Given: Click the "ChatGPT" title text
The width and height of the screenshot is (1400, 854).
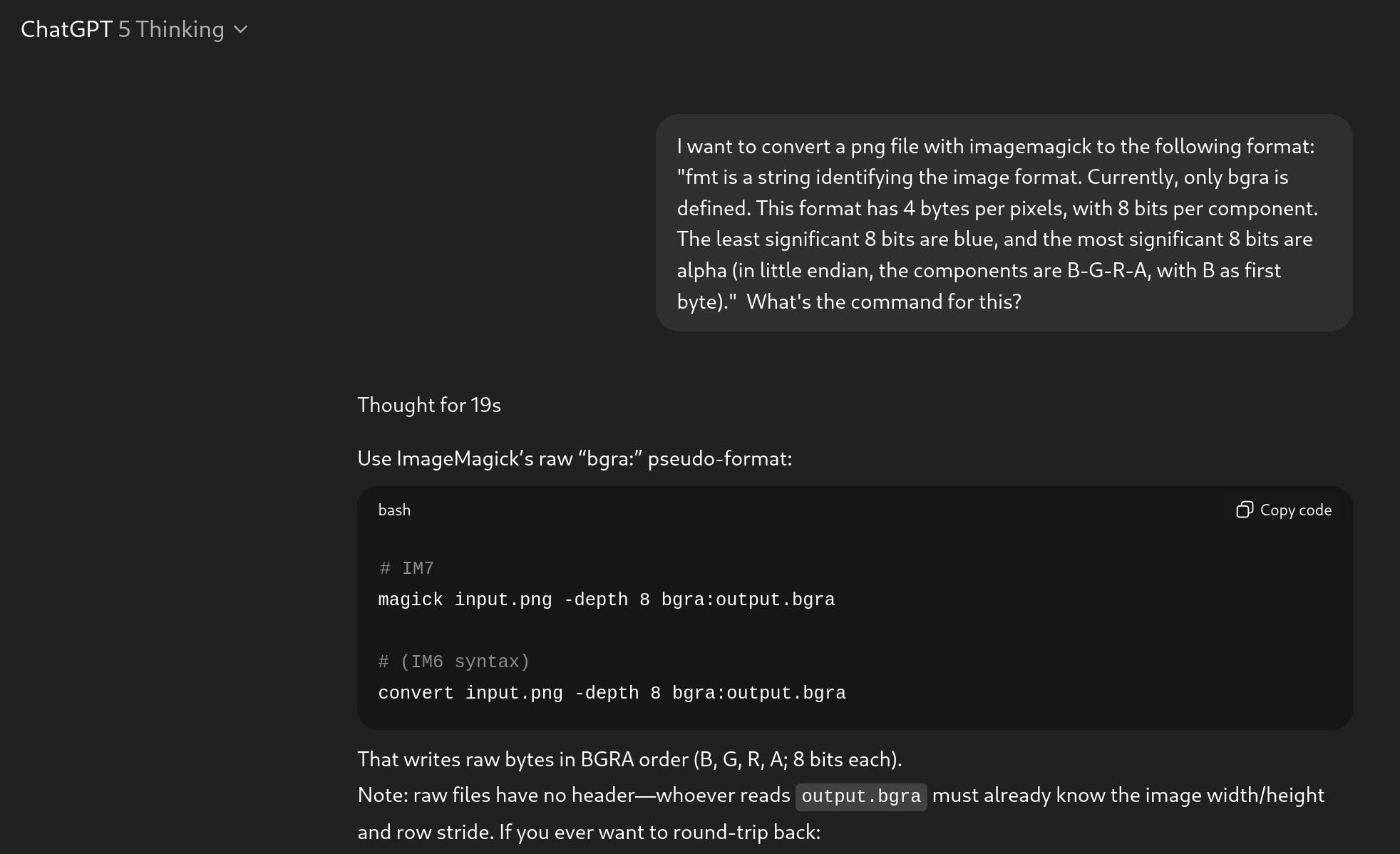Looking at the screenshot, I should pyautogui.click(x=66, y=29).
